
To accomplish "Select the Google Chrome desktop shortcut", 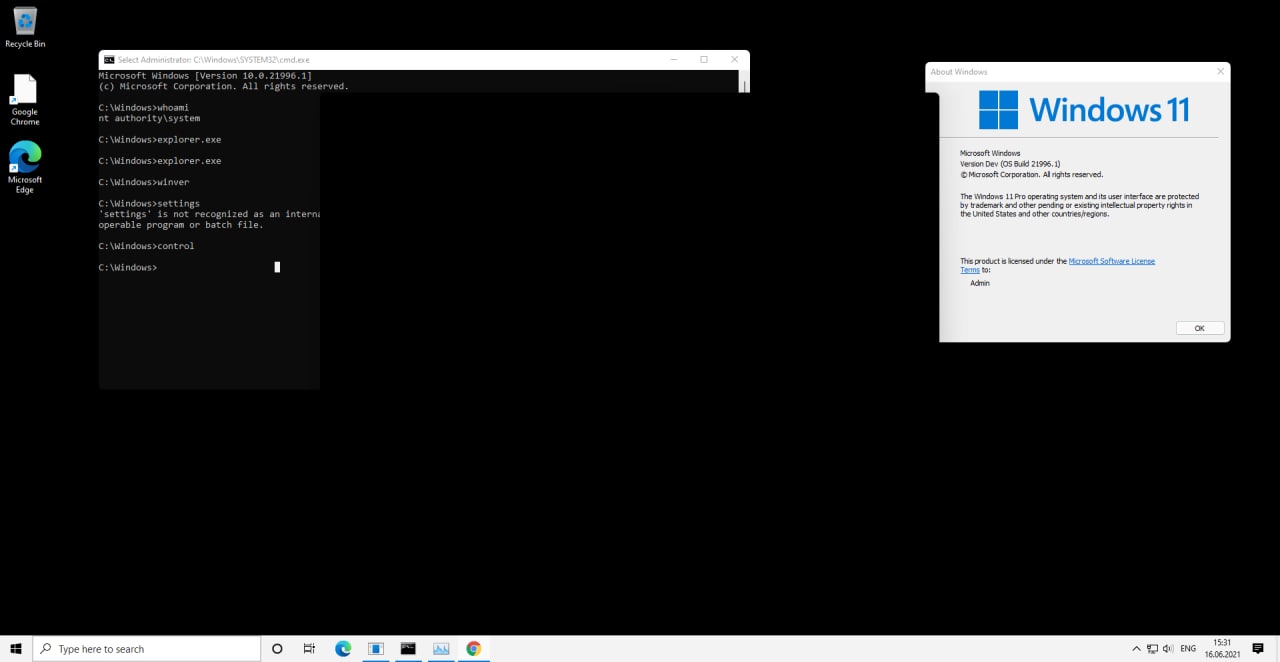I will point(25,100).
